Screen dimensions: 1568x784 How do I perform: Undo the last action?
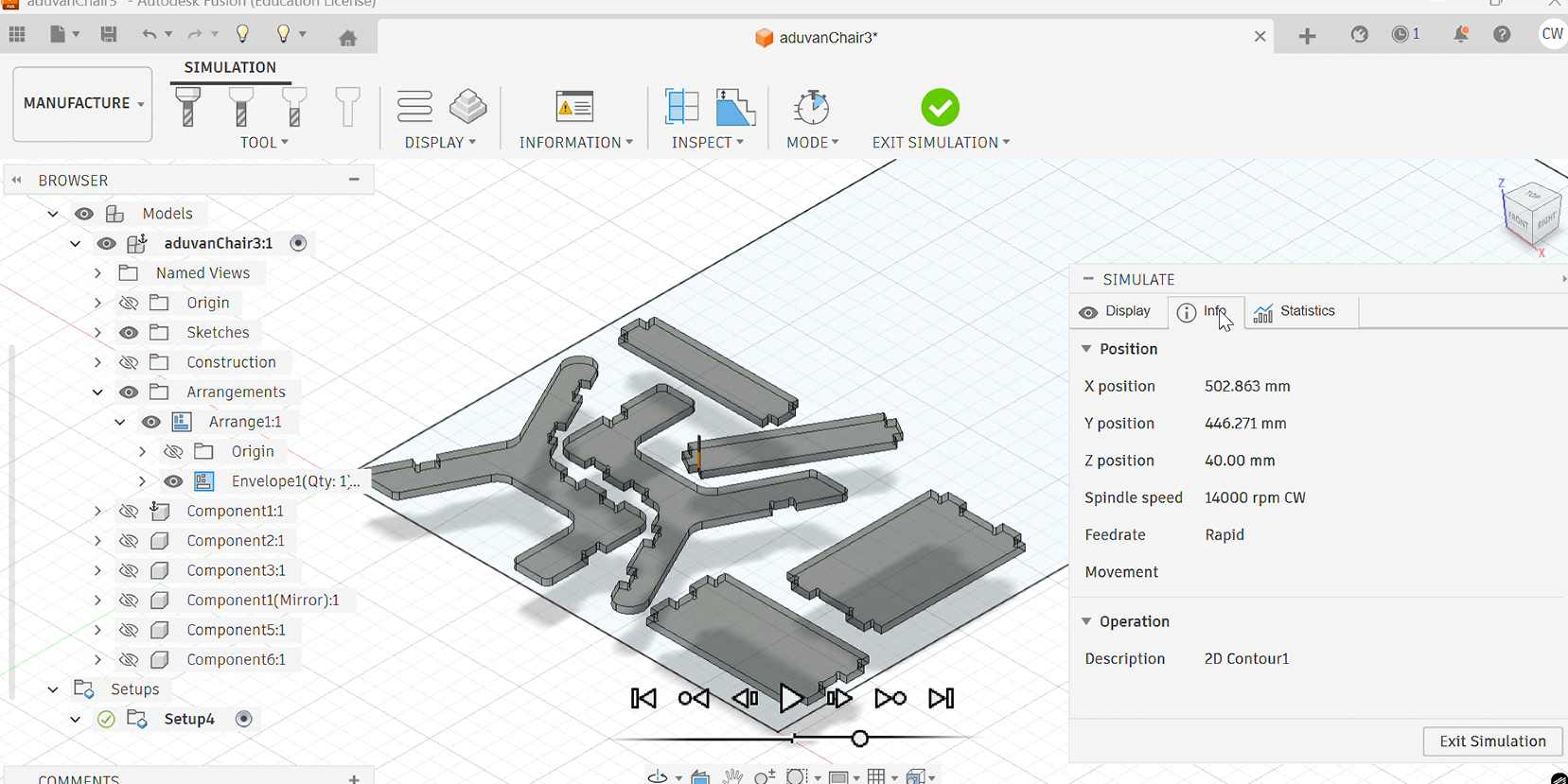[x=150, y=35]
